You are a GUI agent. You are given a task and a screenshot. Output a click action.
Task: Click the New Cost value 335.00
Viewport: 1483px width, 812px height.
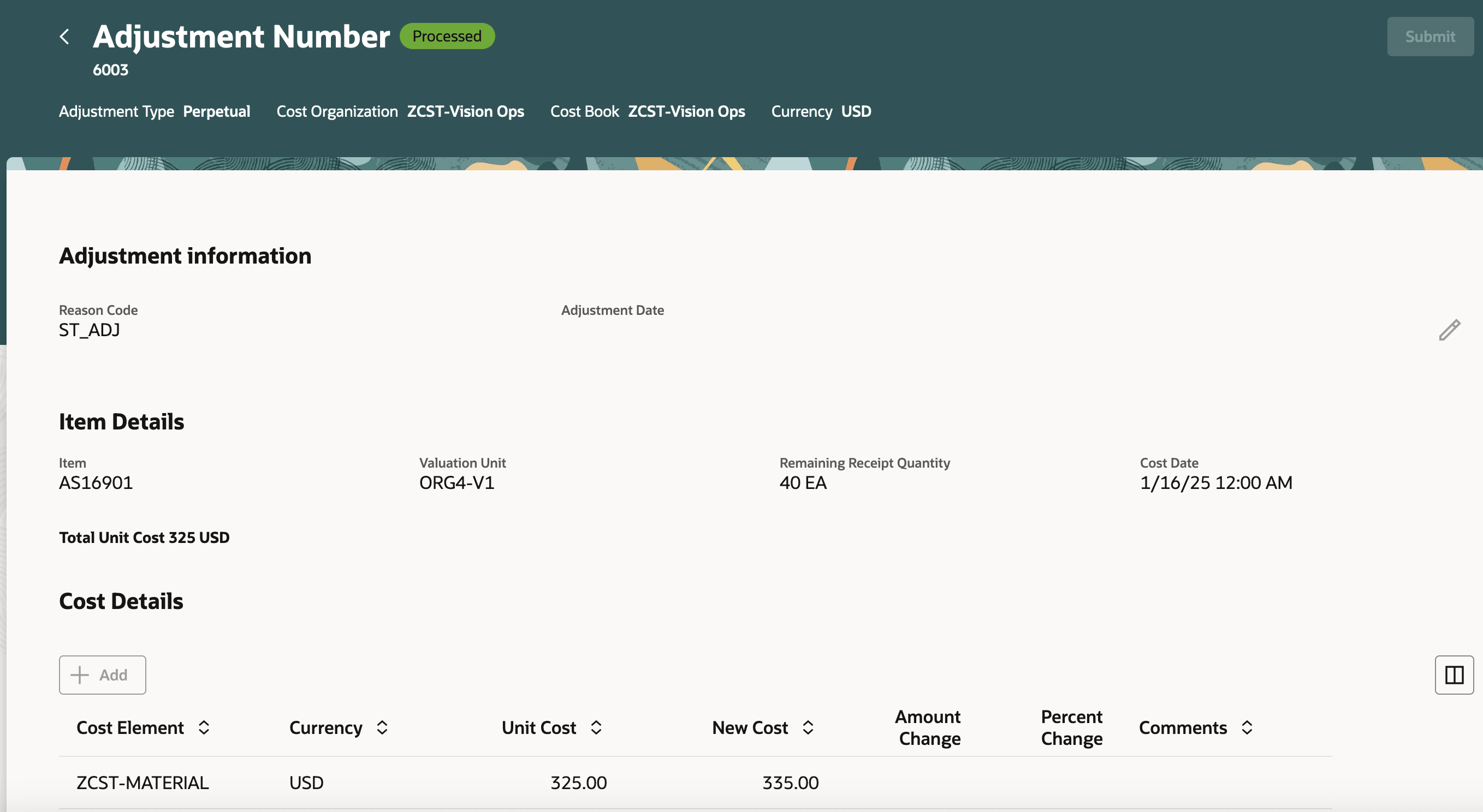point(790,783)
